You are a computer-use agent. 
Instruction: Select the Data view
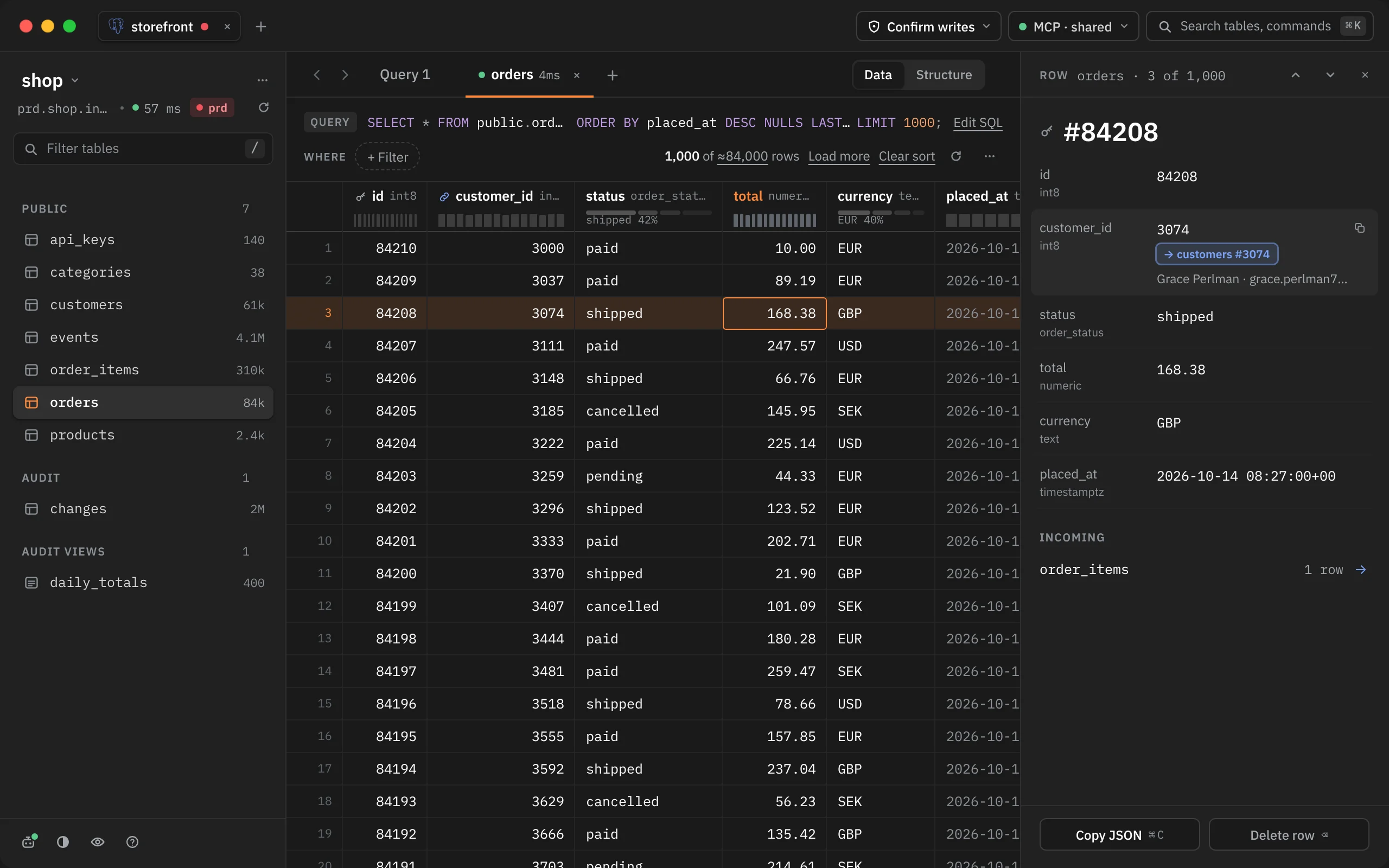877,75
